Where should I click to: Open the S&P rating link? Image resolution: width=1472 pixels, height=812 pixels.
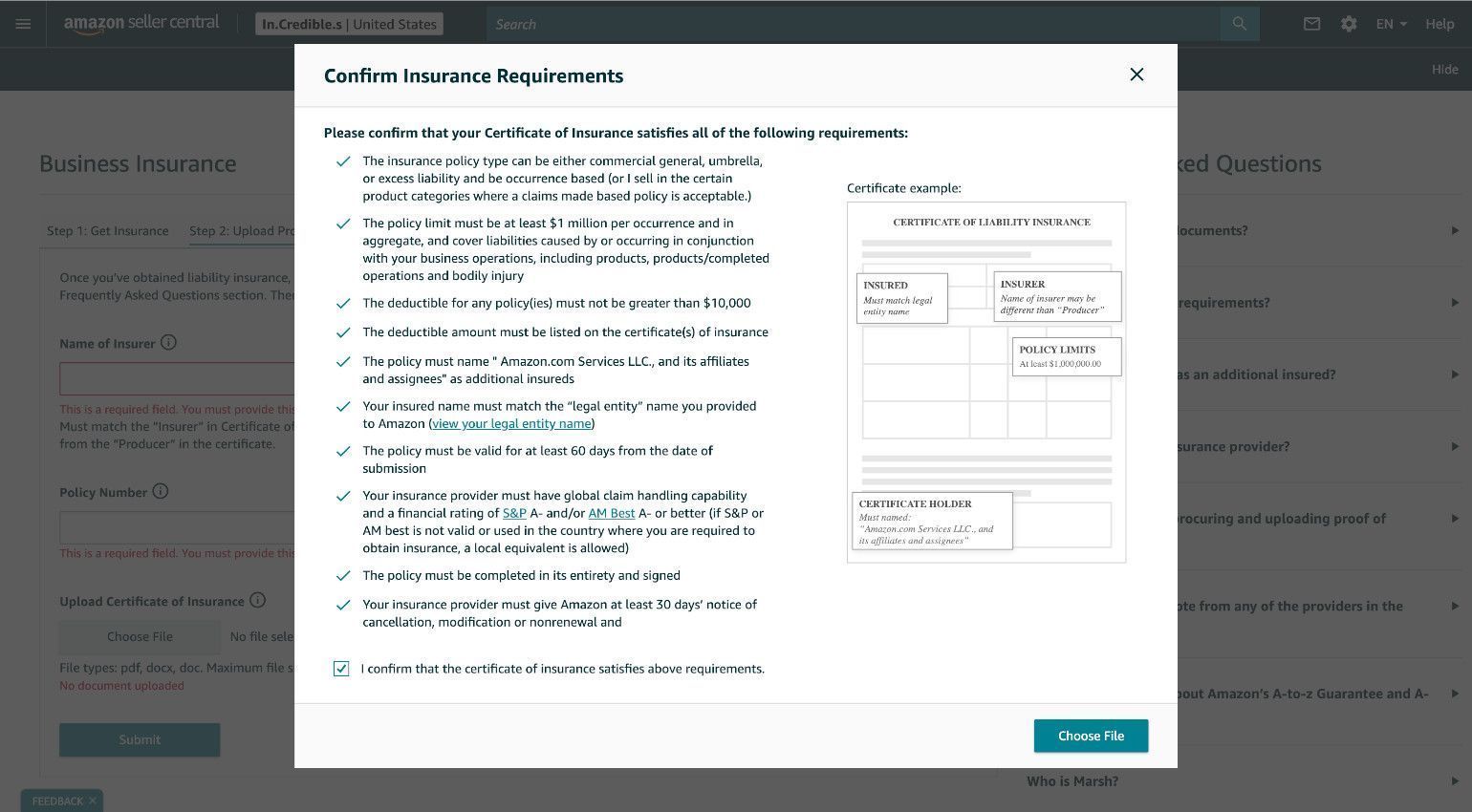tap(514, 513)
